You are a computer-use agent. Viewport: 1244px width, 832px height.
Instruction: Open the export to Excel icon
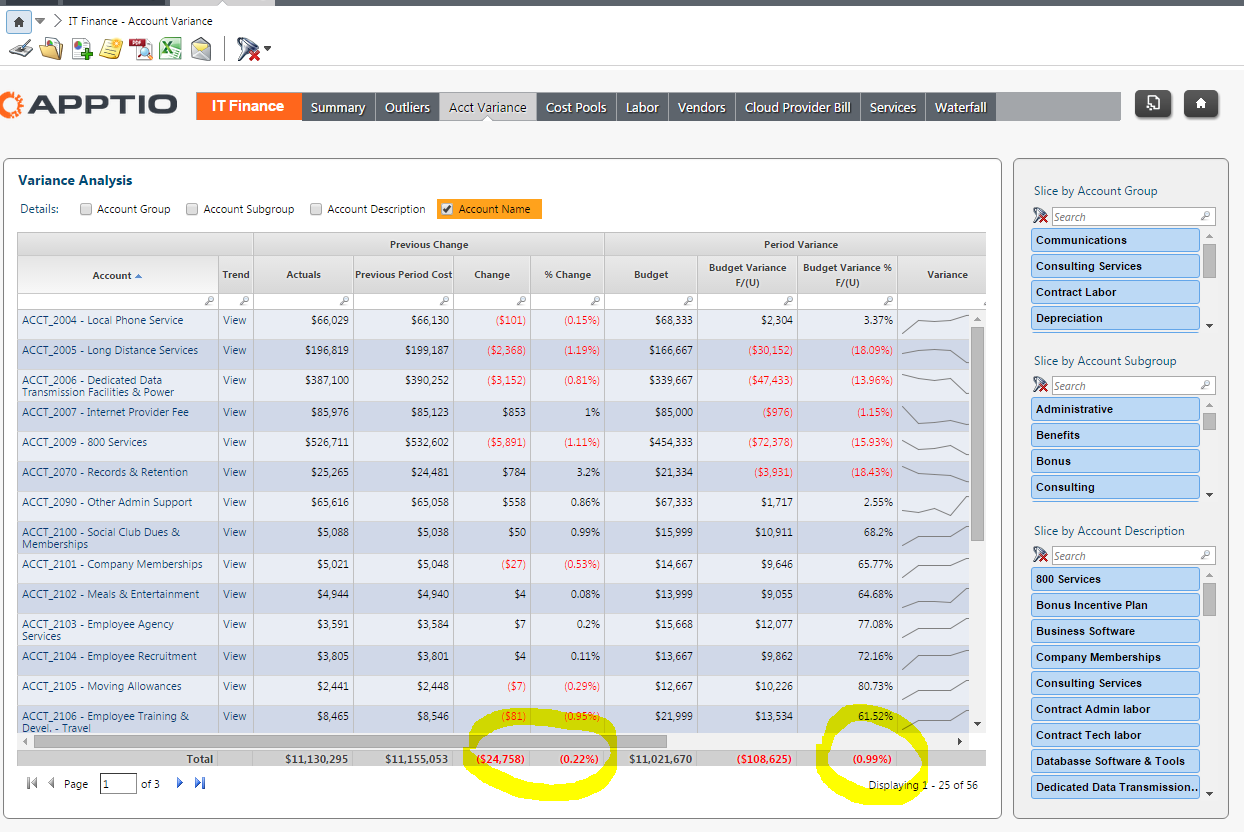pyautogui.click(x=170, y=48)
